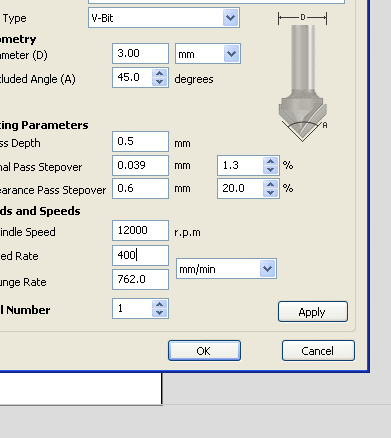This screenshot has width=391, height=438.
Task: Click the Feed Rate 400 field
Action: [140, 255]
